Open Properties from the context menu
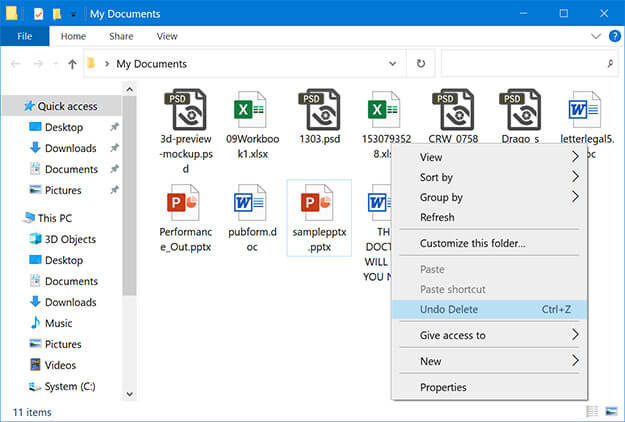The width and height of the screenshot is (625, 422). pos(489,387)
